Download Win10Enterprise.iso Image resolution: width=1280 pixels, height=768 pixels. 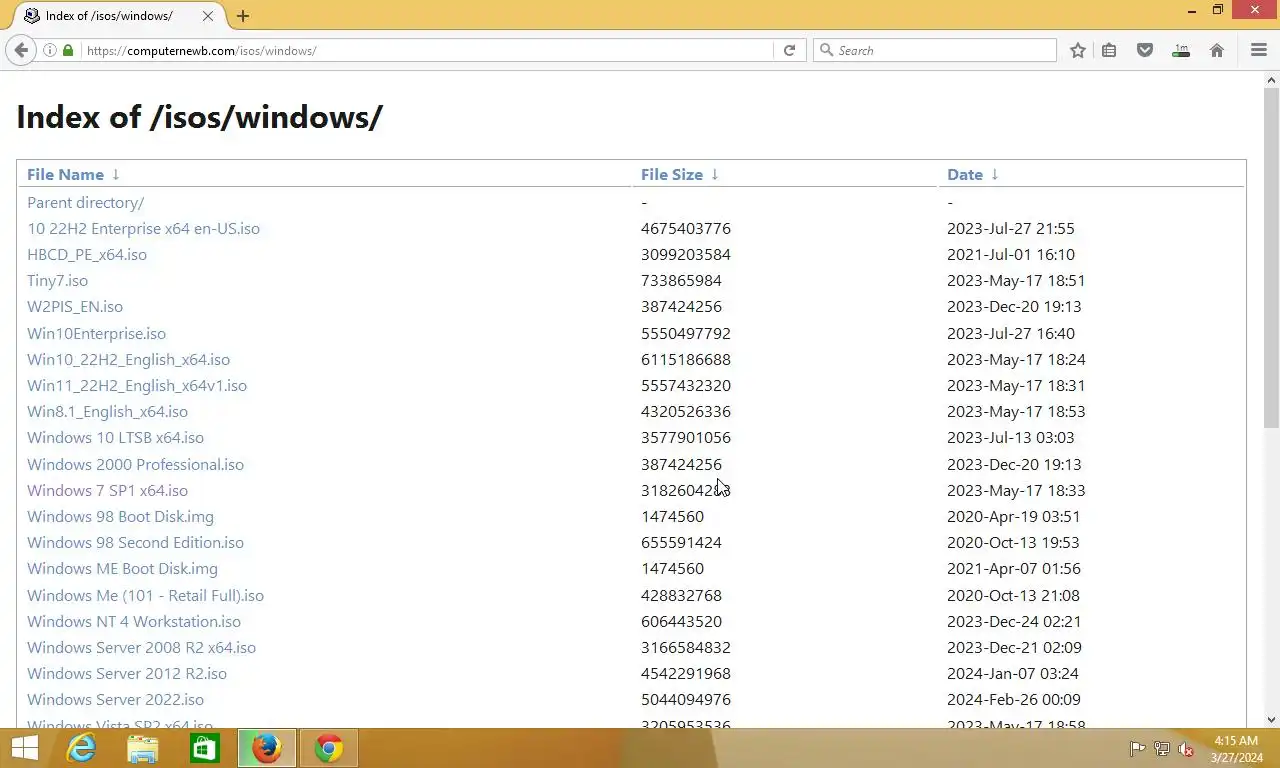click(x=96, y=333)
